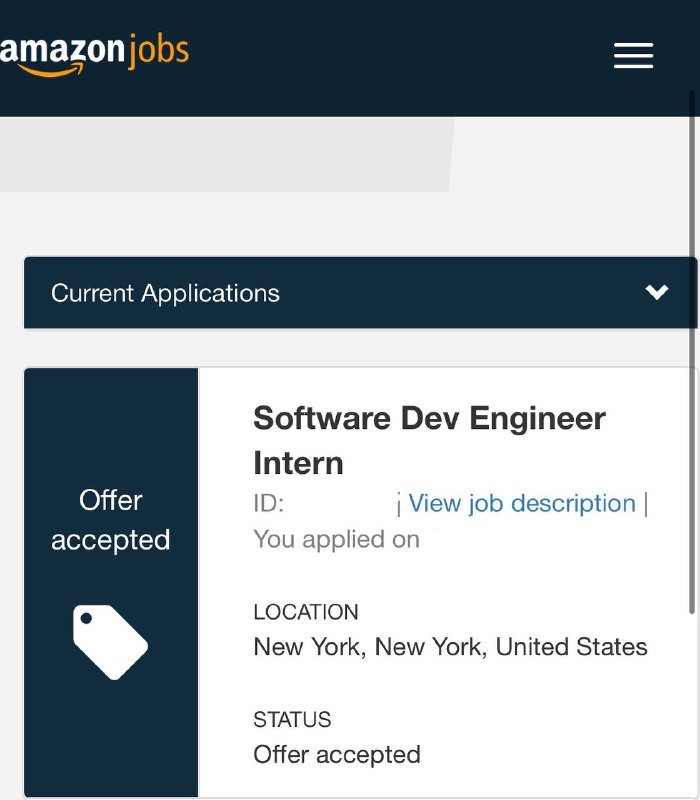Click the Current Applications heading text
This screenshot has width=700, height=800.
click(165, 293)
